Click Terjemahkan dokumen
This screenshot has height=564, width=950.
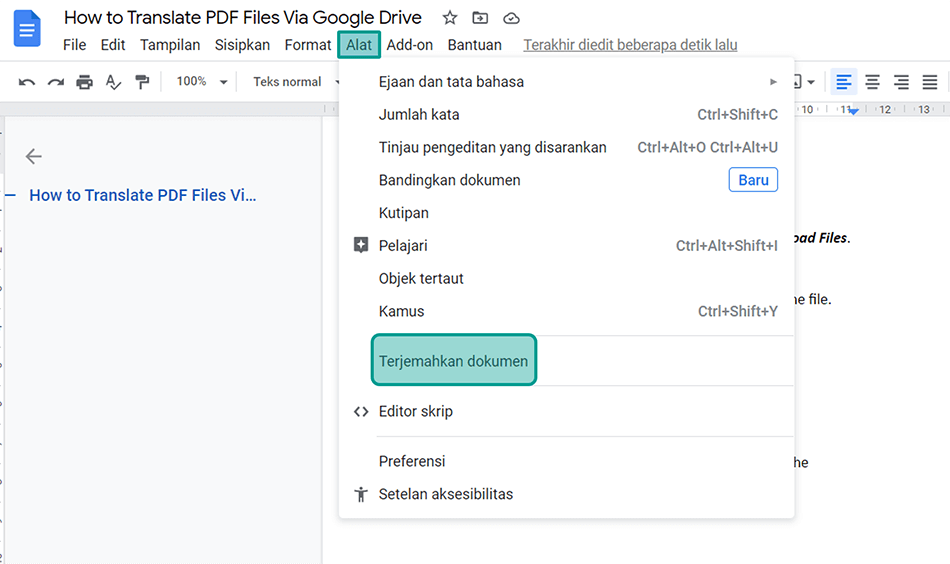[454, 360]
